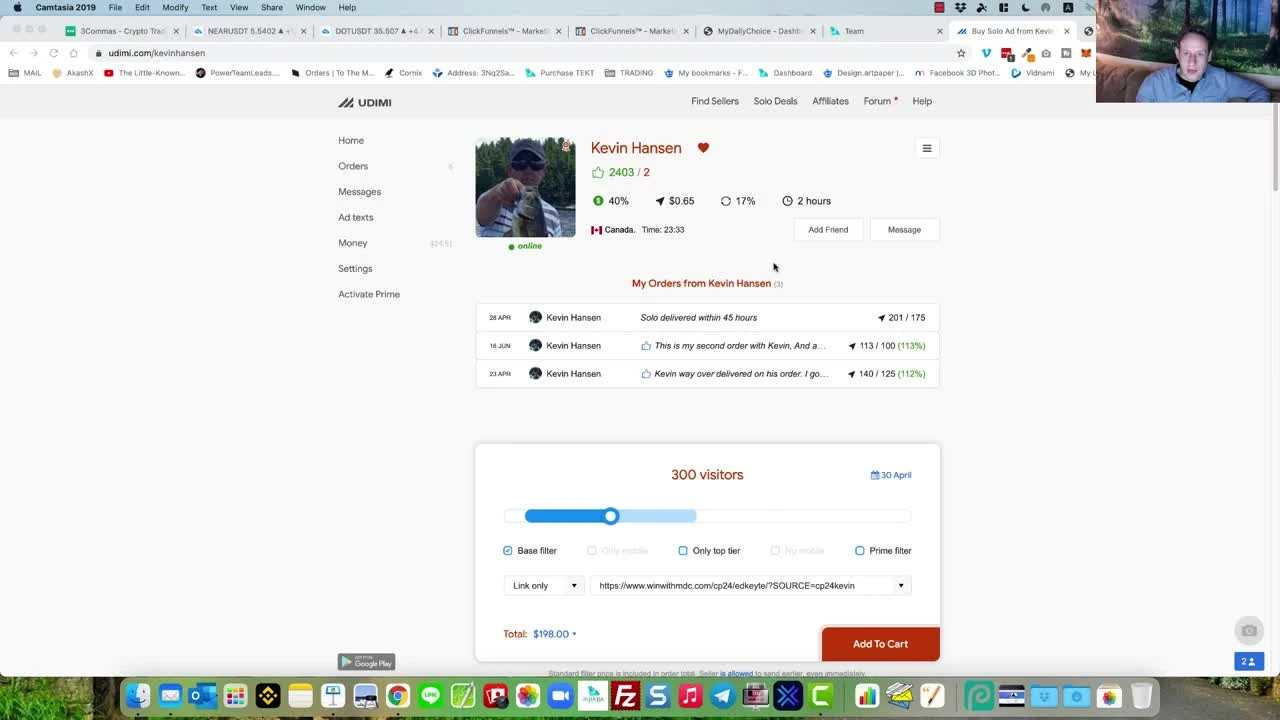Click the browser address bar showing udimi.com/kevinhansen

pos(520,53)
